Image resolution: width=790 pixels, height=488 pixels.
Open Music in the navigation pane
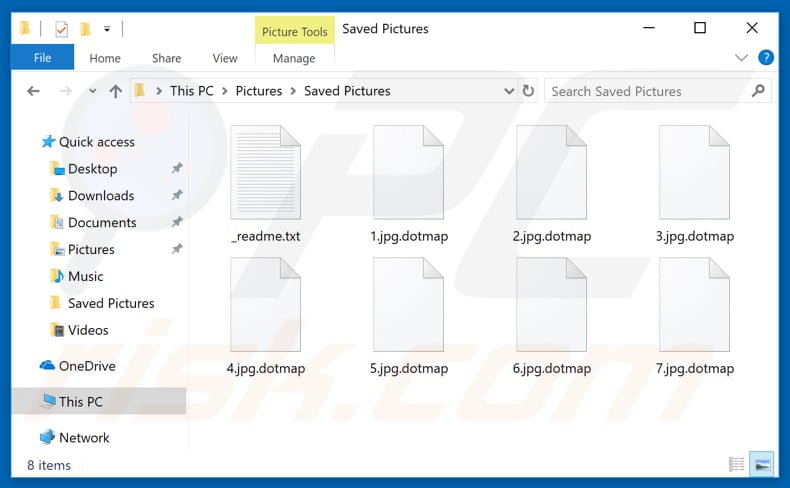pyautogui.click(x=85, y=276)
